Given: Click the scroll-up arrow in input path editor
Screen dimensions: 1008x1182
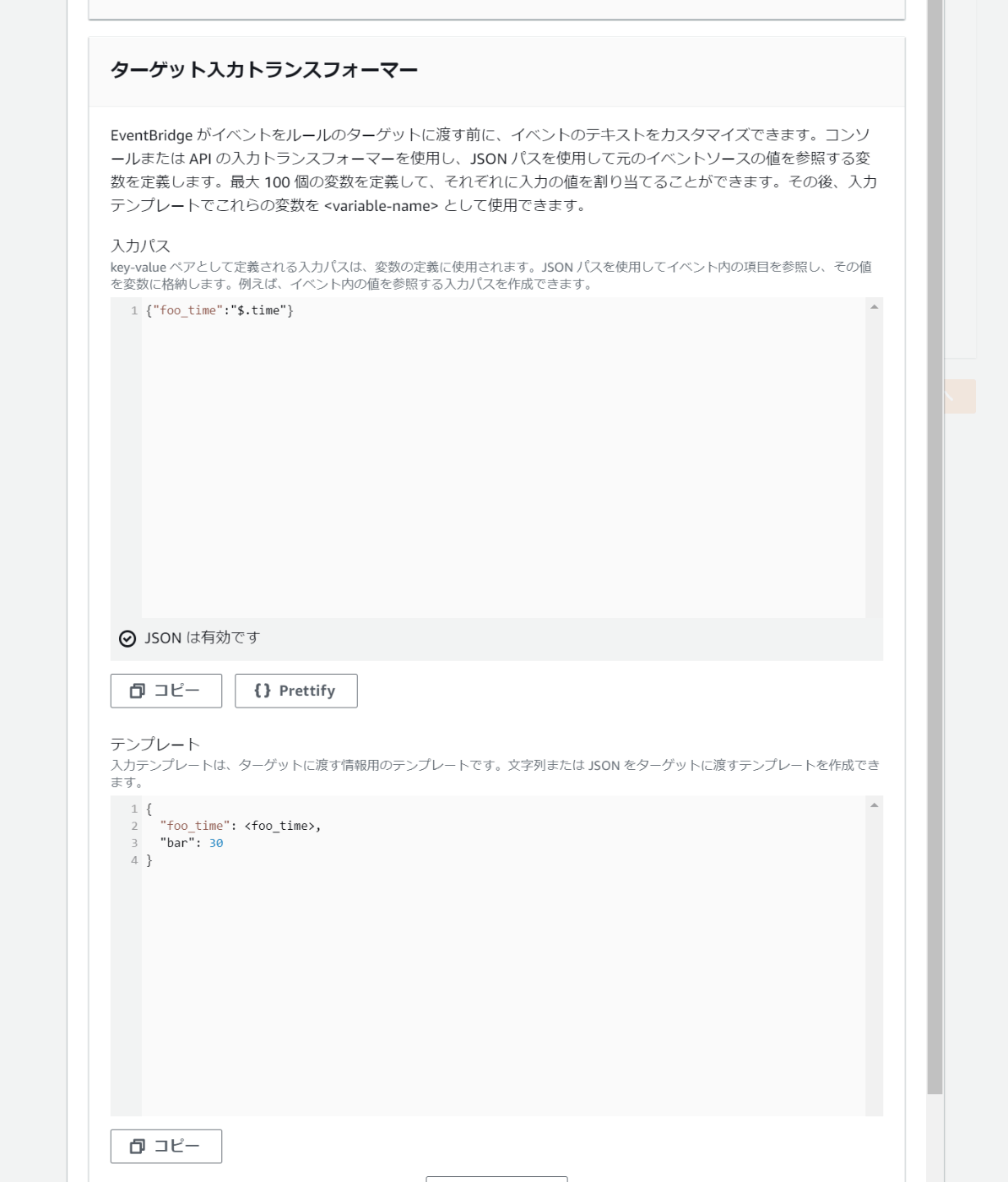Looking at the screenshot, I should [x=874, y=306].
